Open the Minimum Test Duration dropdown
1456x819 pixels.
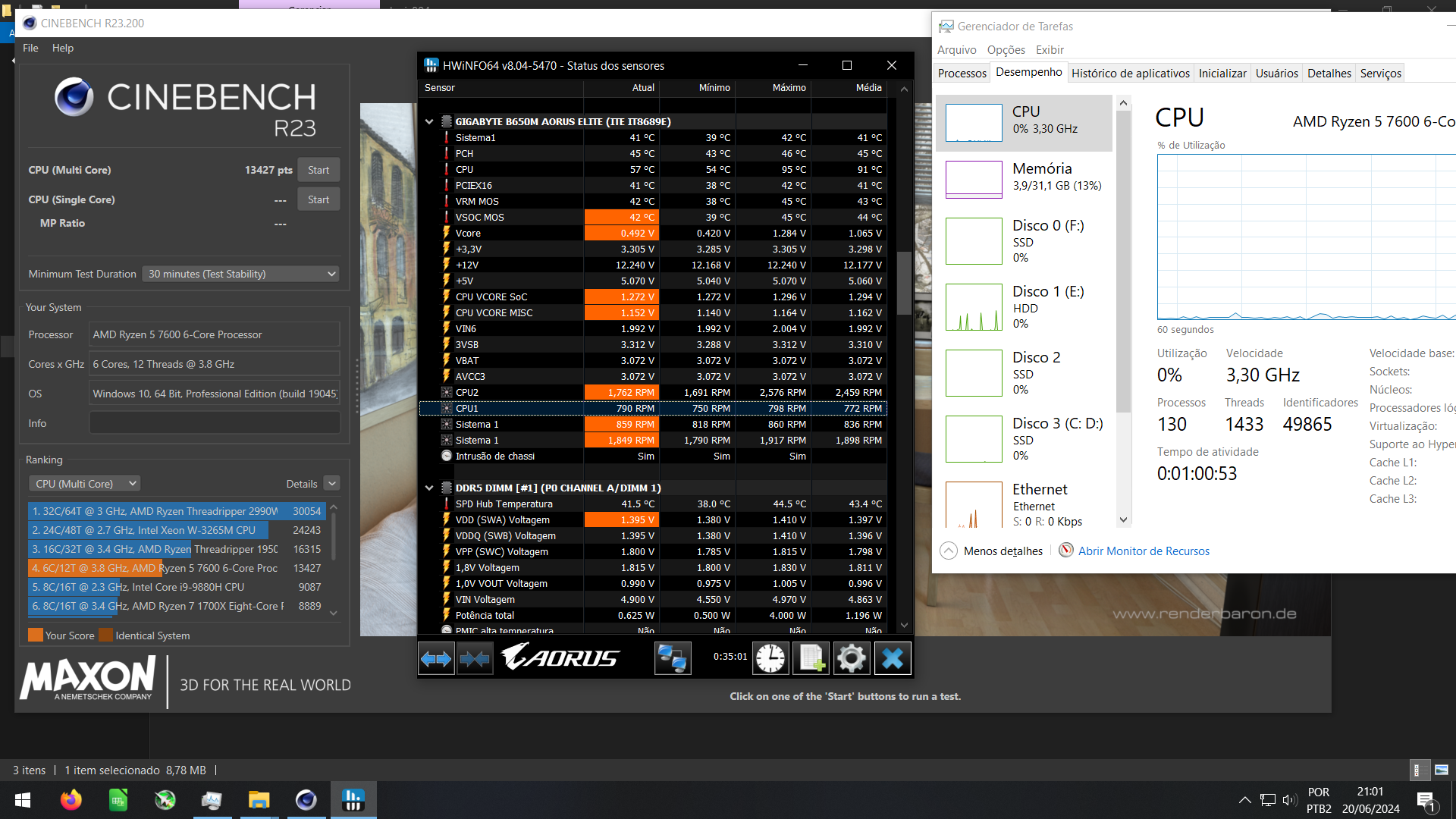(x=240, y=274)
